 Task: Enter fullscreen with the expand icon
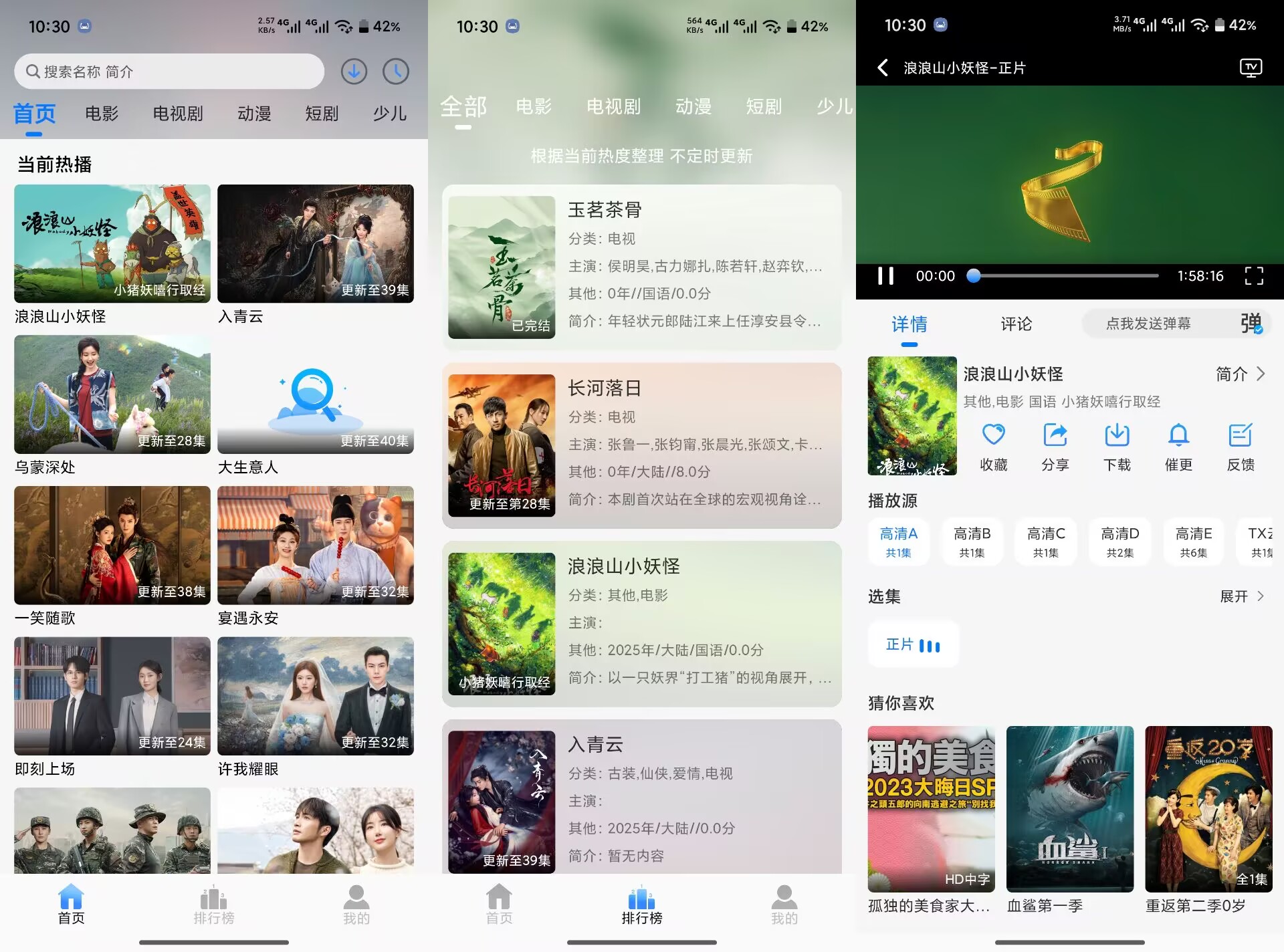(x=1255, y=275)
